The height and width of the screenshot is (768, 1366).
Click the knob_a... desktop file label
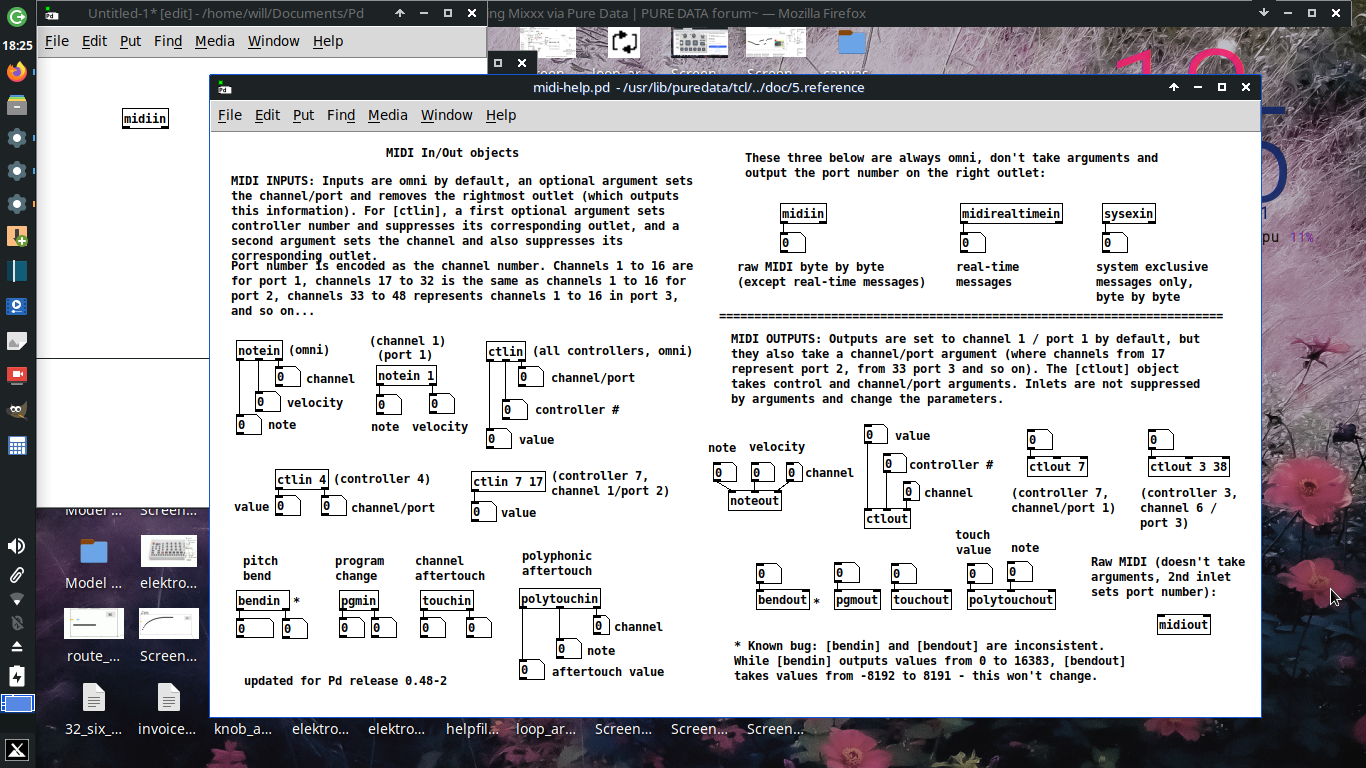tap(243, 729)
